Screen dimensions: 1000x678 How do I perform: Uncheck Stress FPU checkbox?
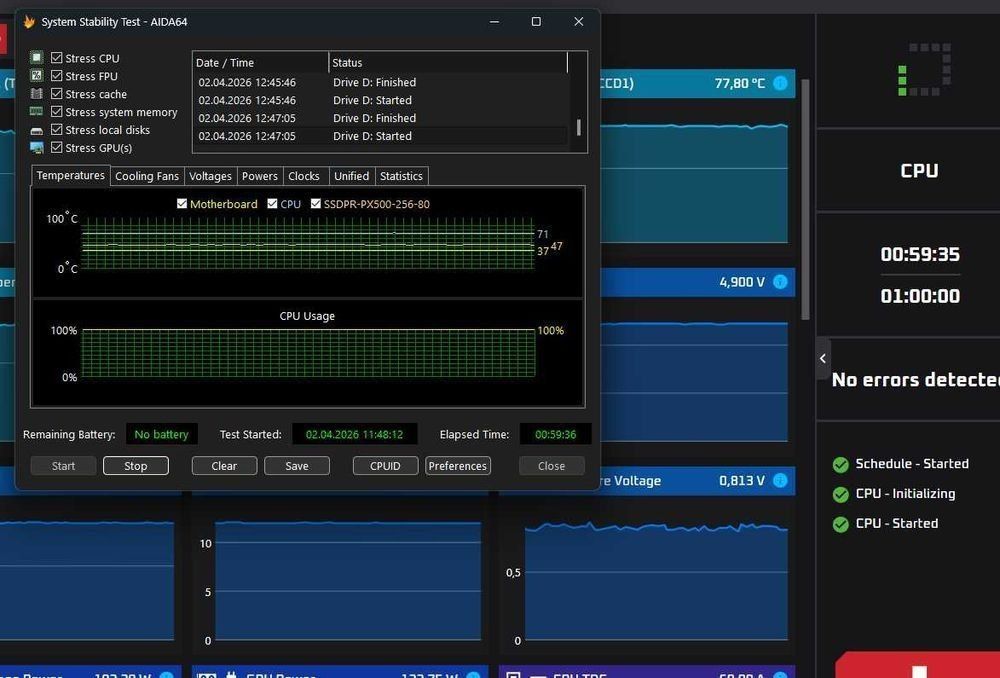coord(57,76)
